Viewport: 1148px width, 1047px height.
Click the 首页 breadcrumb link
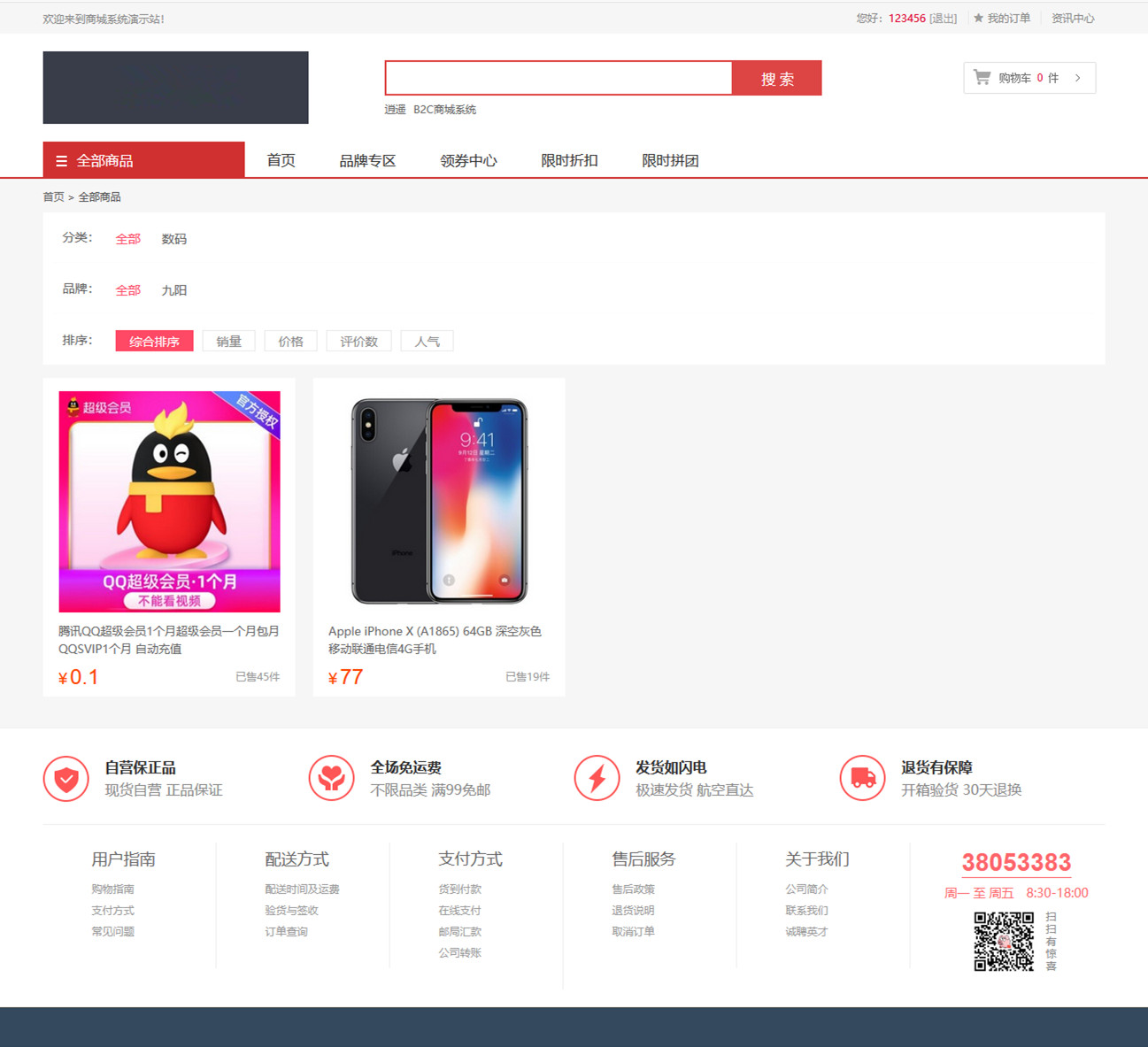pos(54,197)
